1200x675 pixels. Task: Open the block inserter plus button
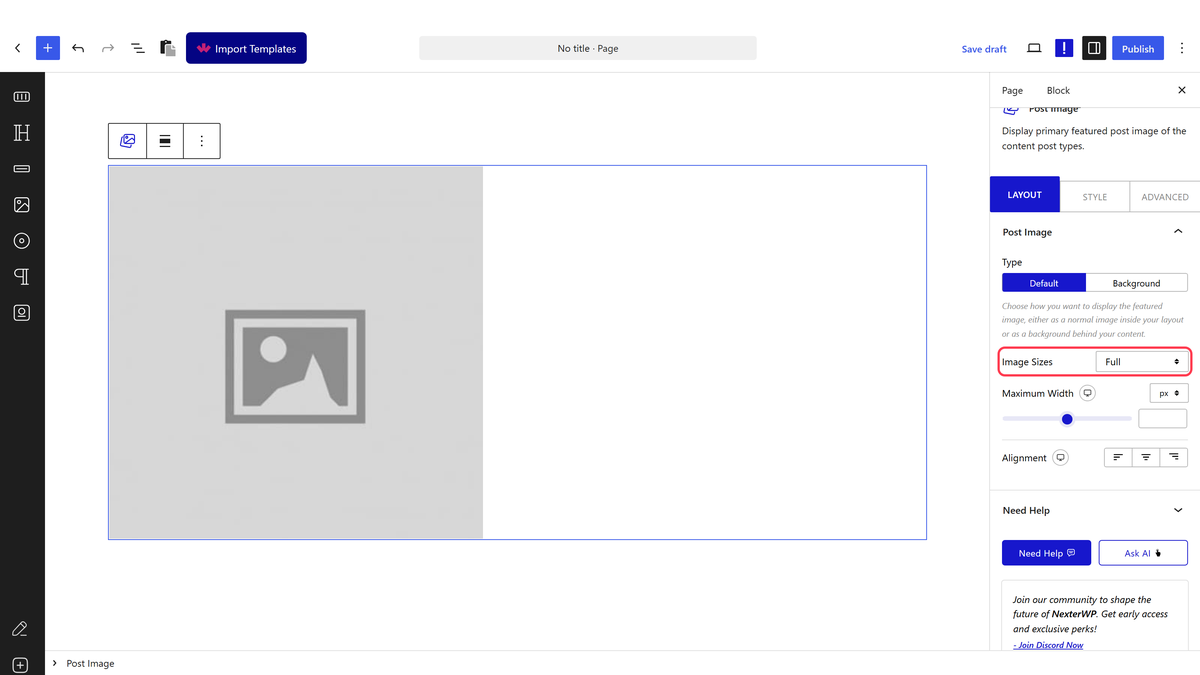point(48,48)
